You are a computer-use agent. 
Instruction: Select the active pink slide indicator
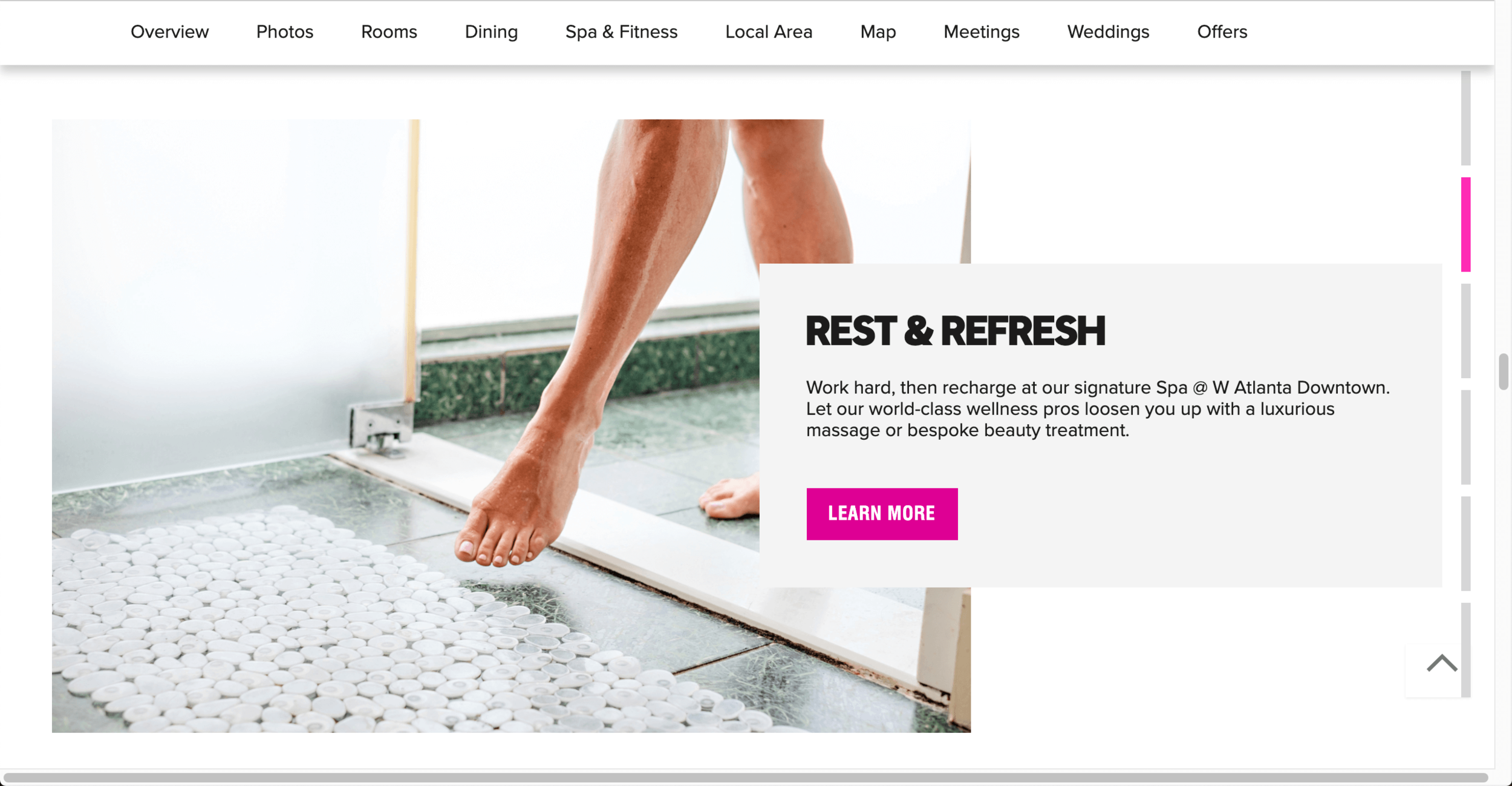[x=1465, y=224]
